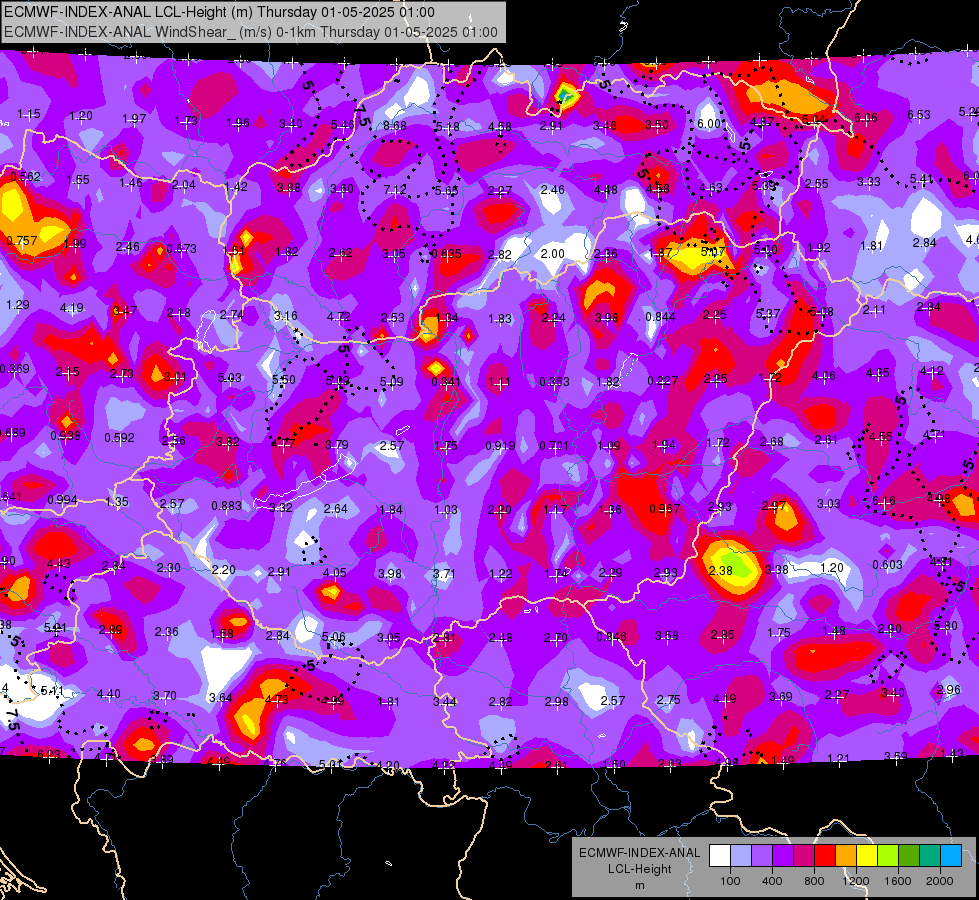Click the wind shear value 0.844

661,317
